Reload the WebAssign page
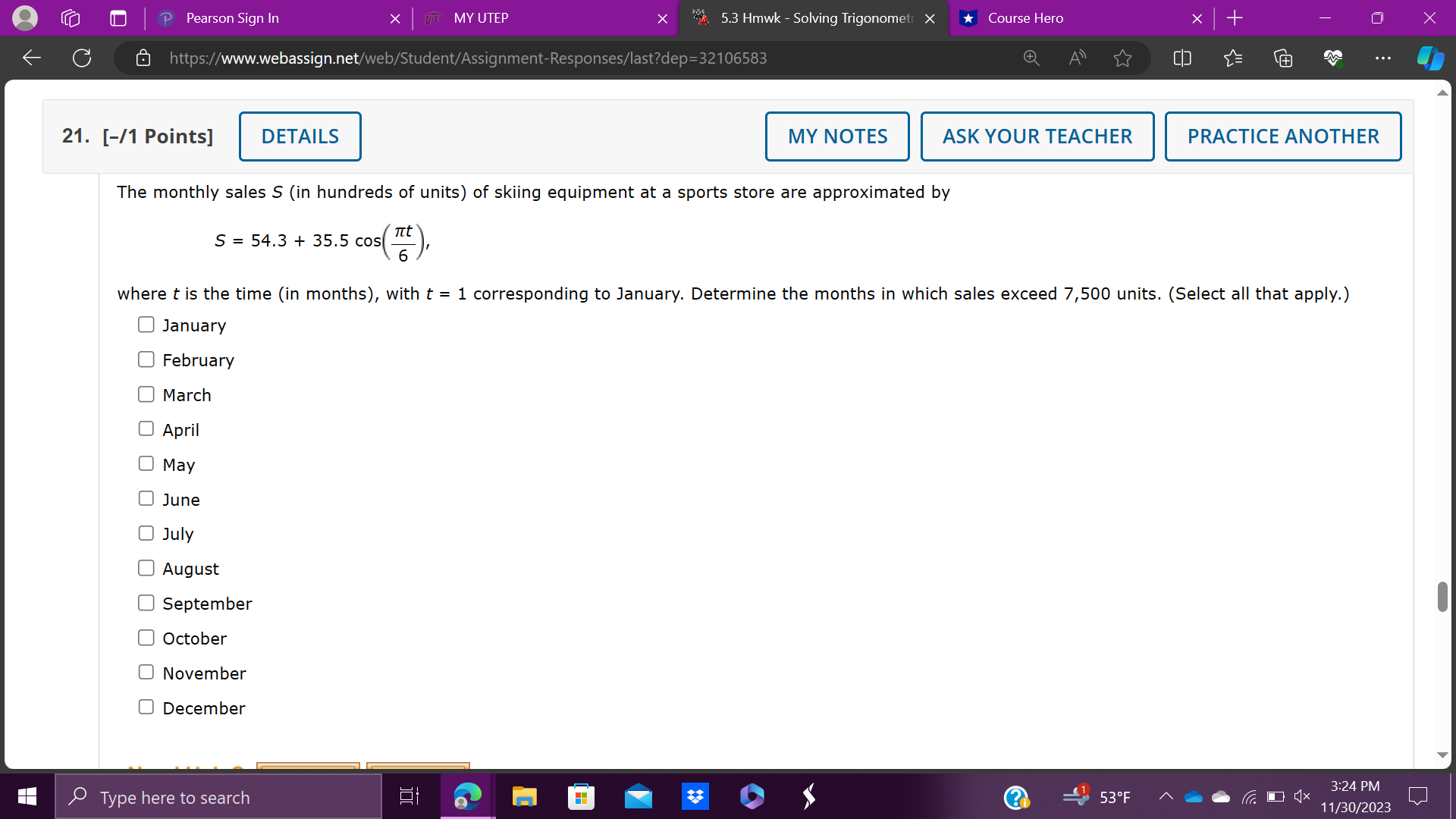The width and height of the screenshot is (1456, 819). point(81,58)
